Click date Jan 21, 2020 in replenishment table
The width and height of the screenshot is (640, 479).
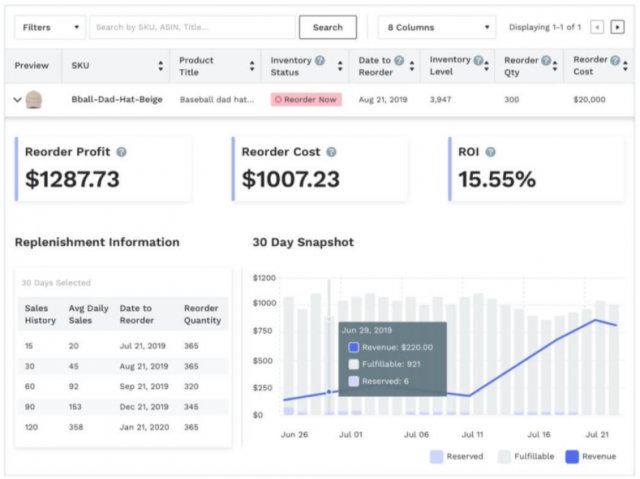pos(144,427)
